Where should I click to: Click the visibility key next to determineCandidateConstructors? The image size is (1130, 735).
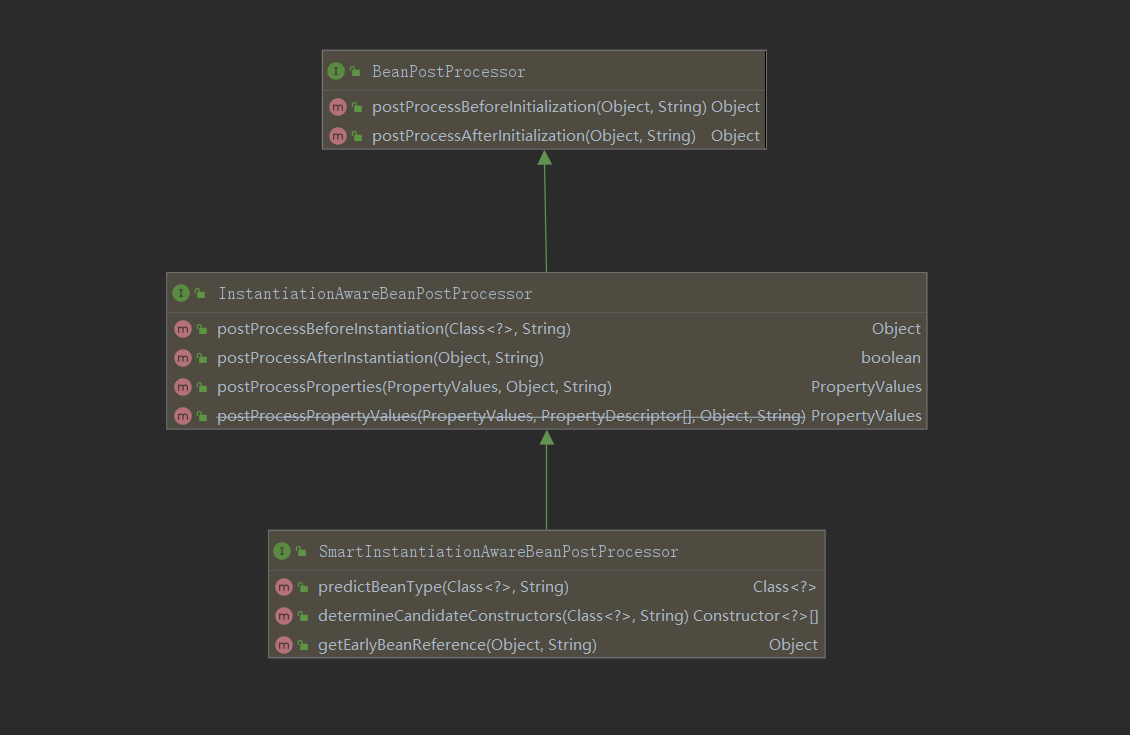point(300,616)
